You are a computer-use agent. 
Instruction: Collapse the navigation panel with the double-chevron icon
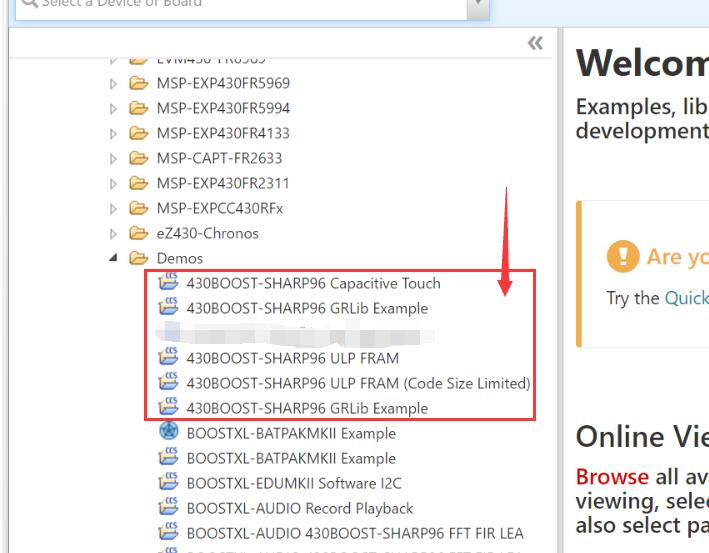(x=535, y=43)
